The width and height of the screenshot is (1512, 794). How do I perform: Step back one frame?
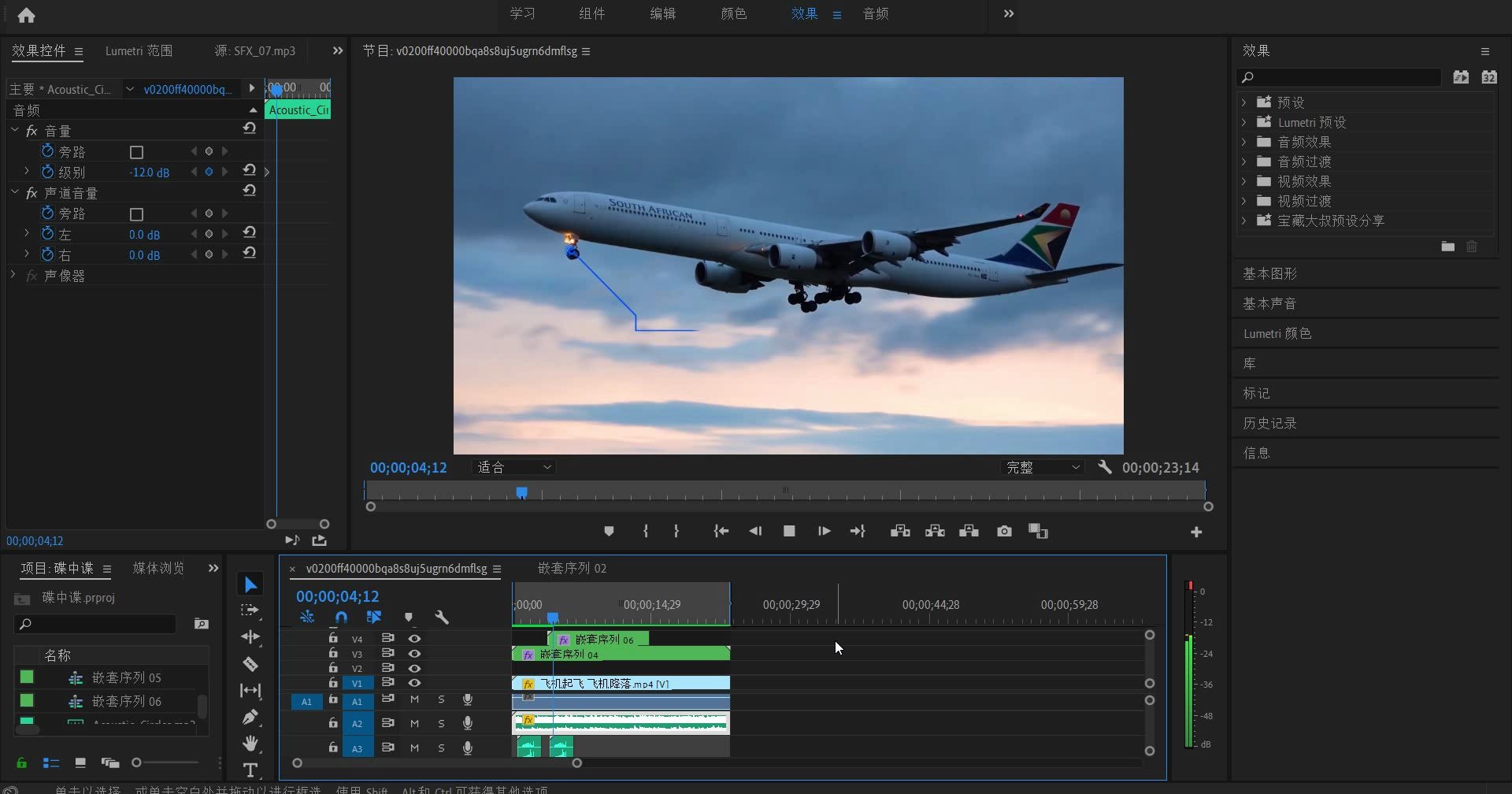coord(755,532)
